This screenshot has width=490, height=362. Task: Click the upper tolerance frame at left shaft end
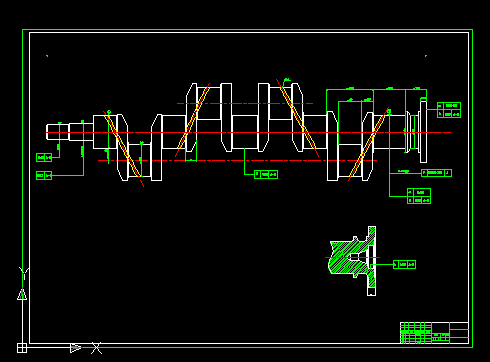[x=44, y=157]
